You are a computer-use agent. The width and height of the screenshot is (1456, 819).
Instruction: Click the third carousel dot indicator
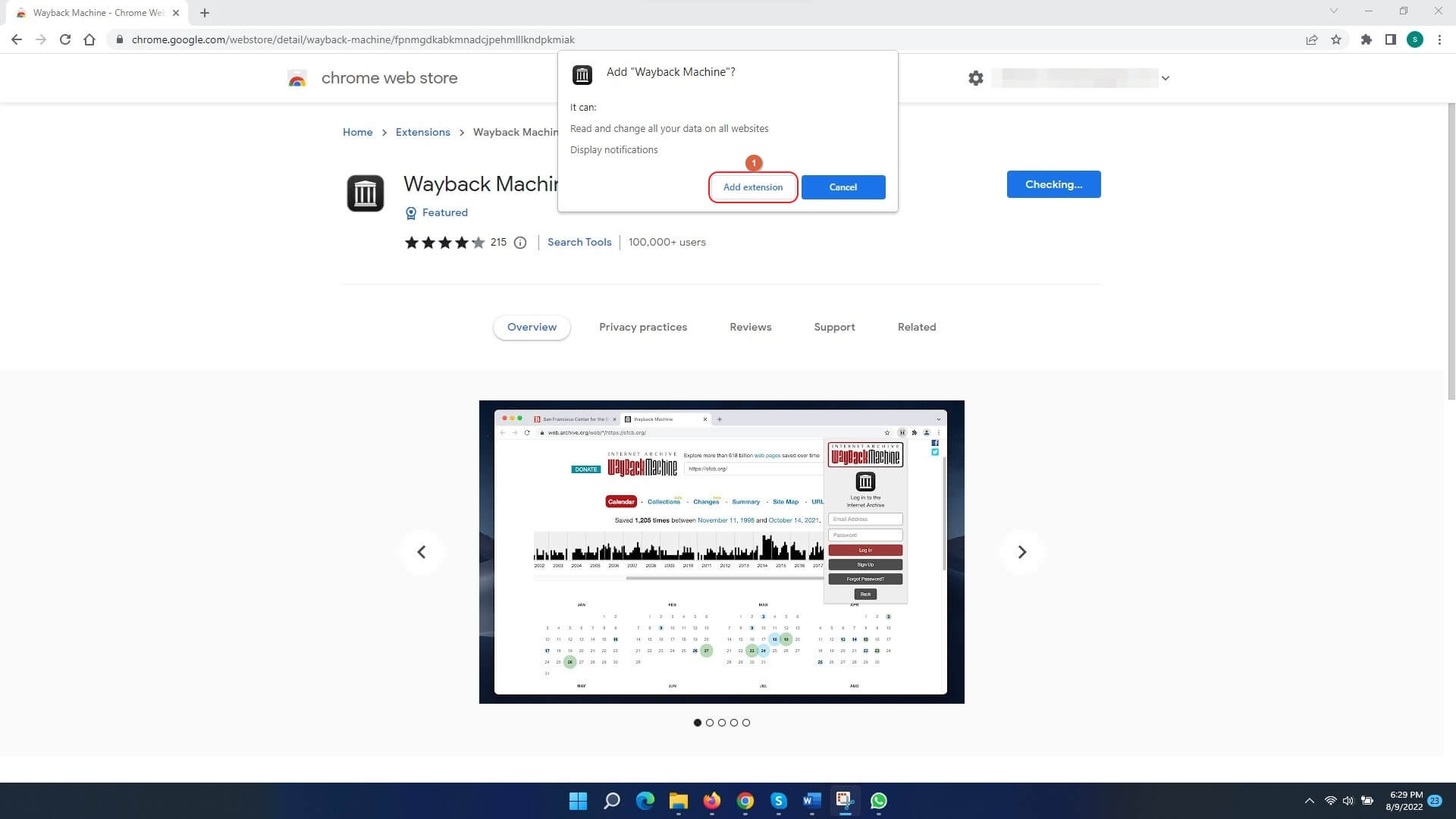point(722,722)
